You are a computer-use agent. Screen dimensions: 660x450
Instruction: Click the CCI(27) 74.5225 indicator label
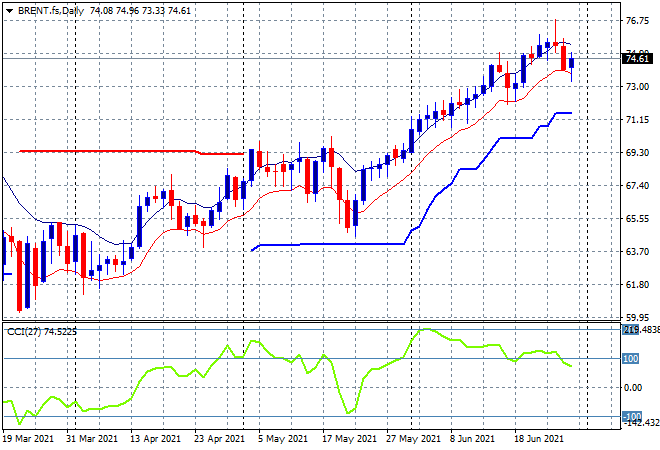42,332
